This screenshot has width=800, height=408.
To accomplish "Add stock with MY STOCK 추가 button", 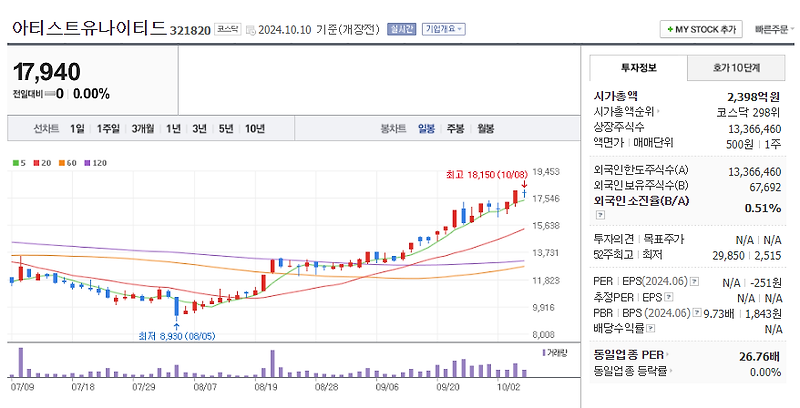I will (x=701, y=30).
